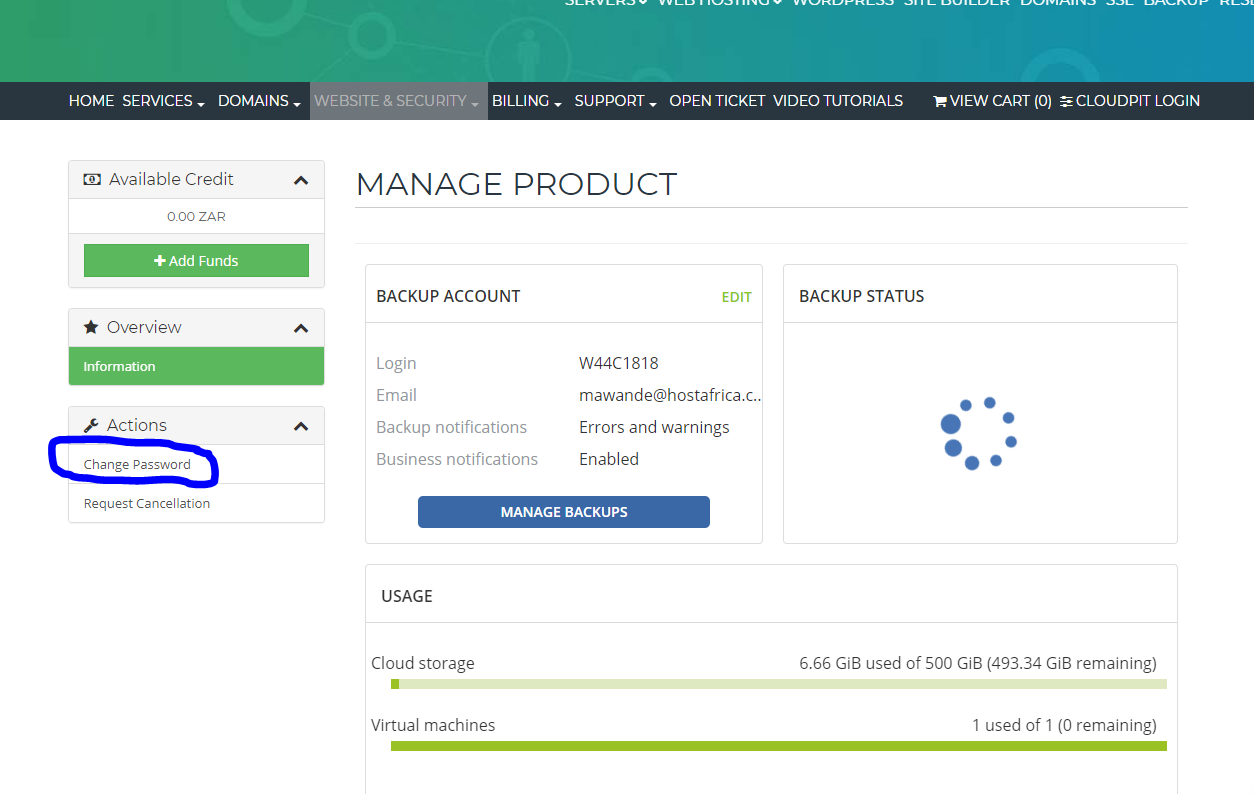Click the Errors and warnings value

pyautogui.click(x=654, y=427)
